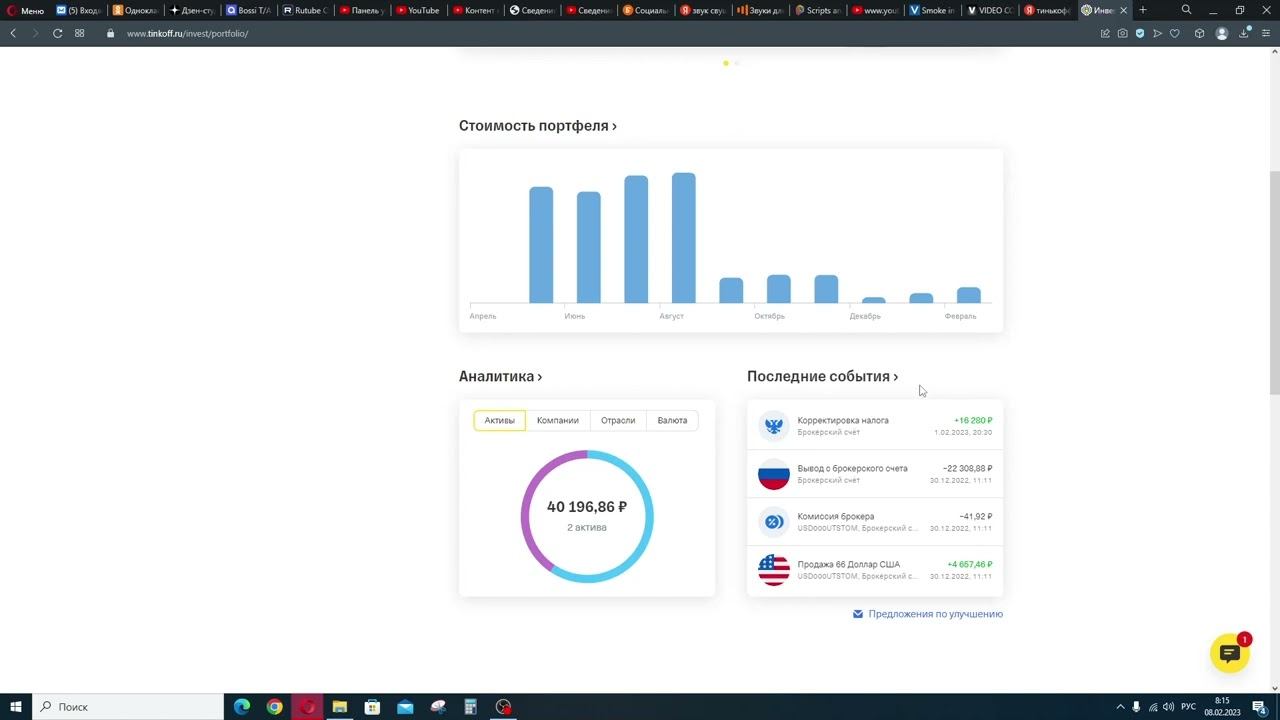
Task: Open the yellow chat support button
Action: click(1230, 653)
